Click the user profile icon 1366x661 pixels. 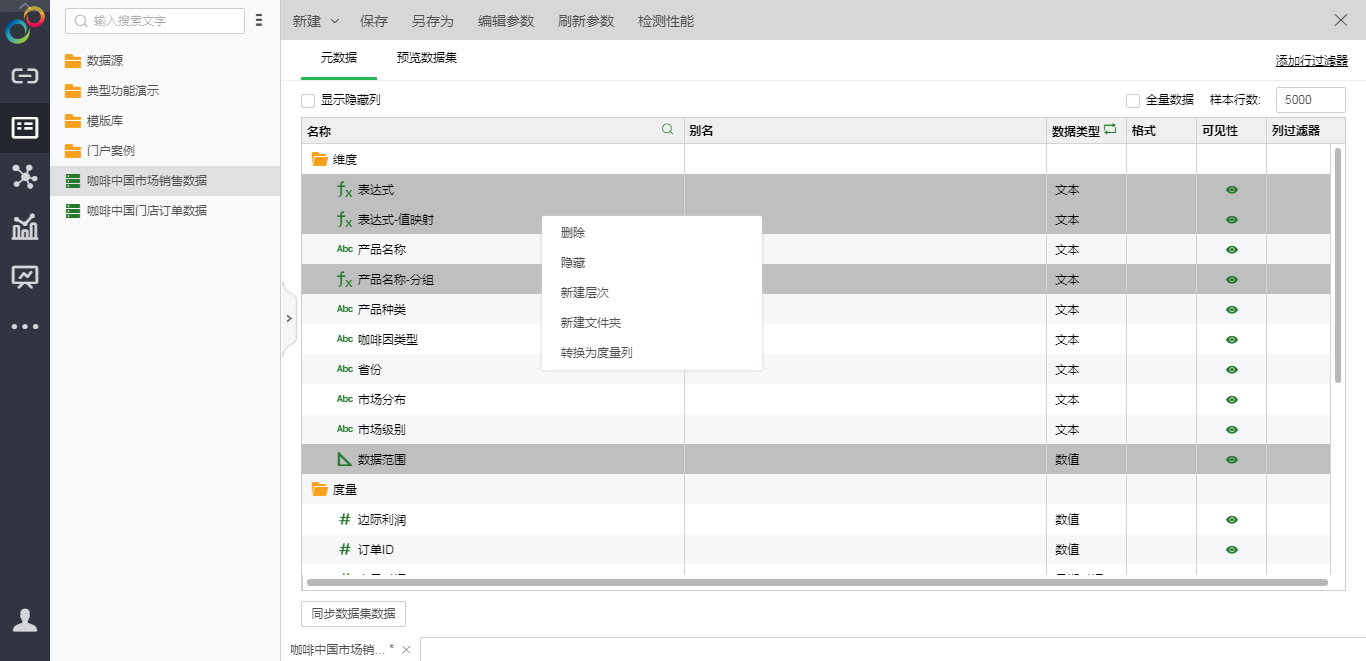[x=24, y=620]
